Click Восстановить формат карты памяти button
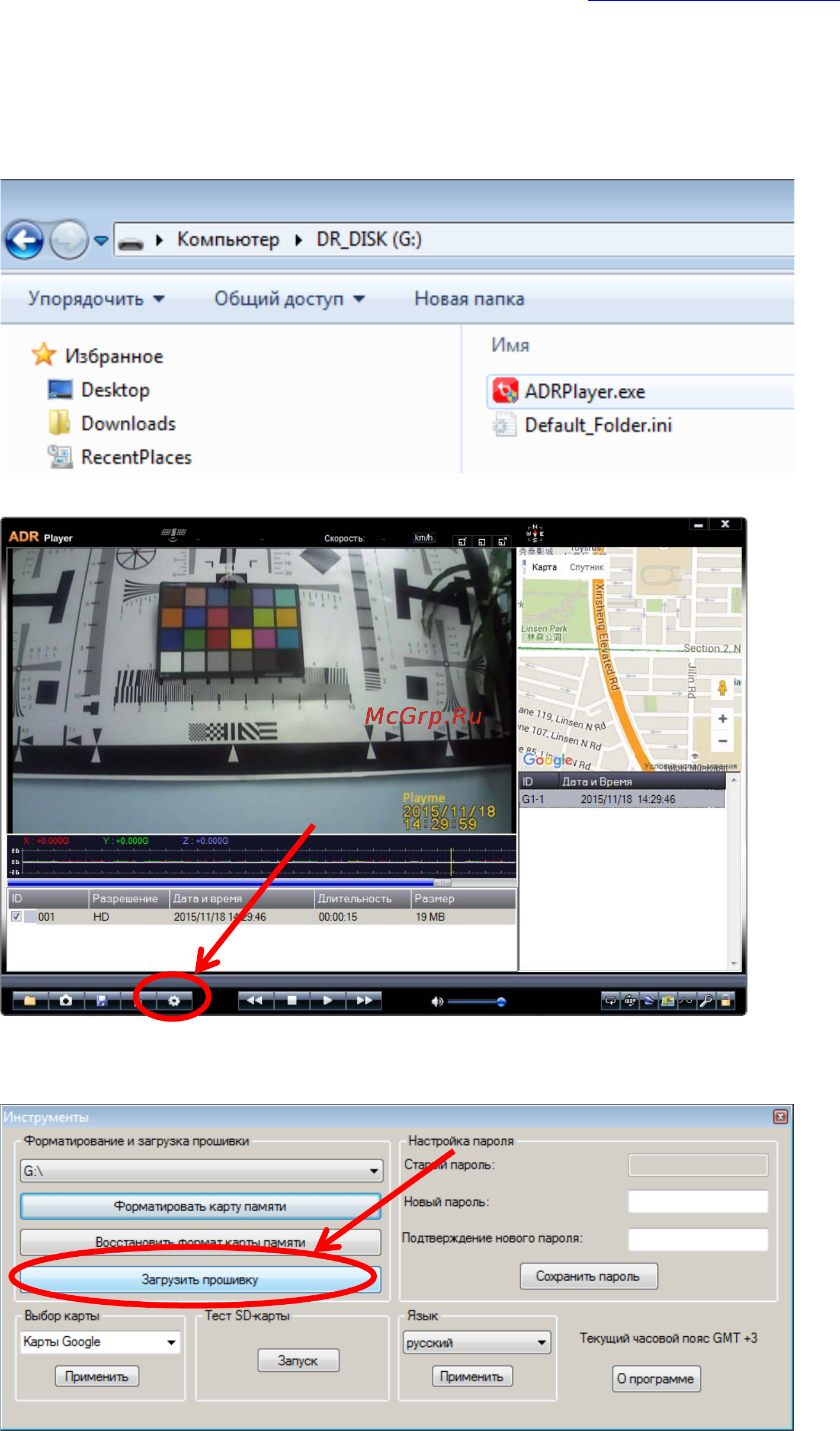 coord(200,1242)
